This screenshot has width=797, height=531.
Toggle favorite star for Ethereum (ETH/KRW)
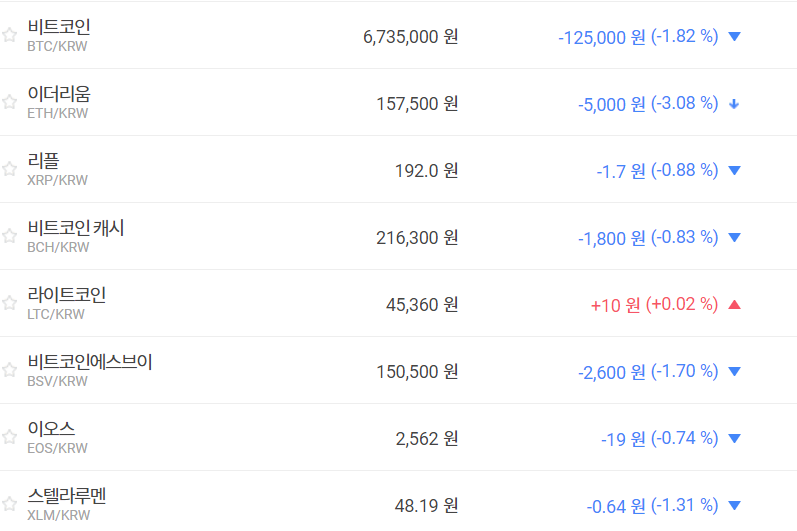coord(10,102)
